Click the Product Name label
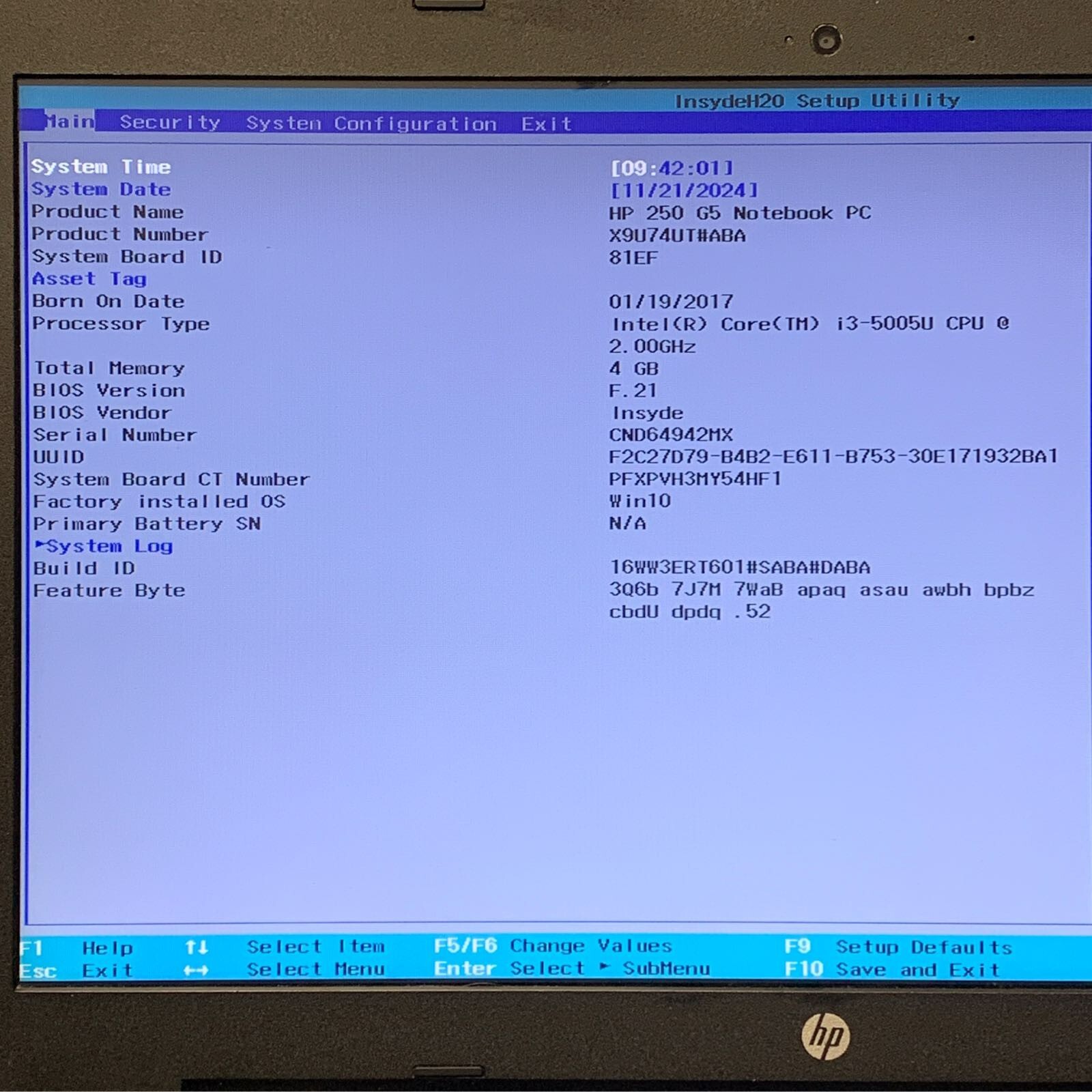1092x1092 pixels. coord(108,212)
